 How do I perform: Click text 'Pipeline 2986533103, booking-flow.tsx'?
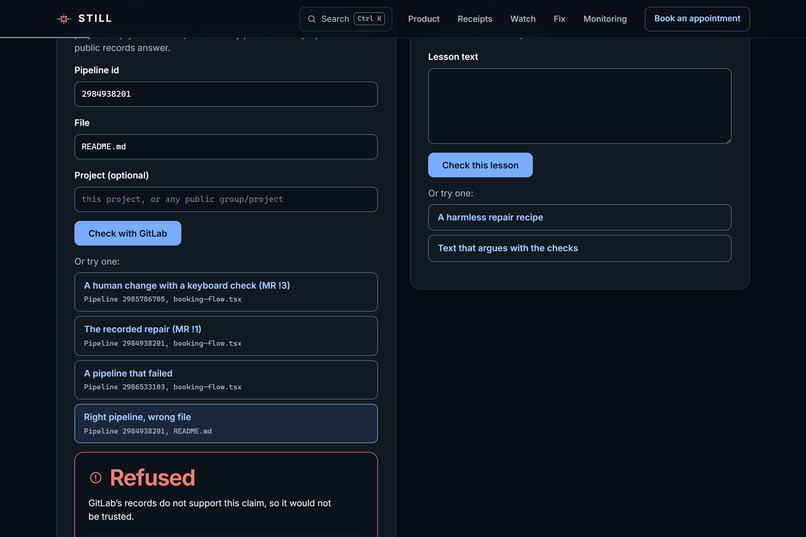tap(162, 387)
